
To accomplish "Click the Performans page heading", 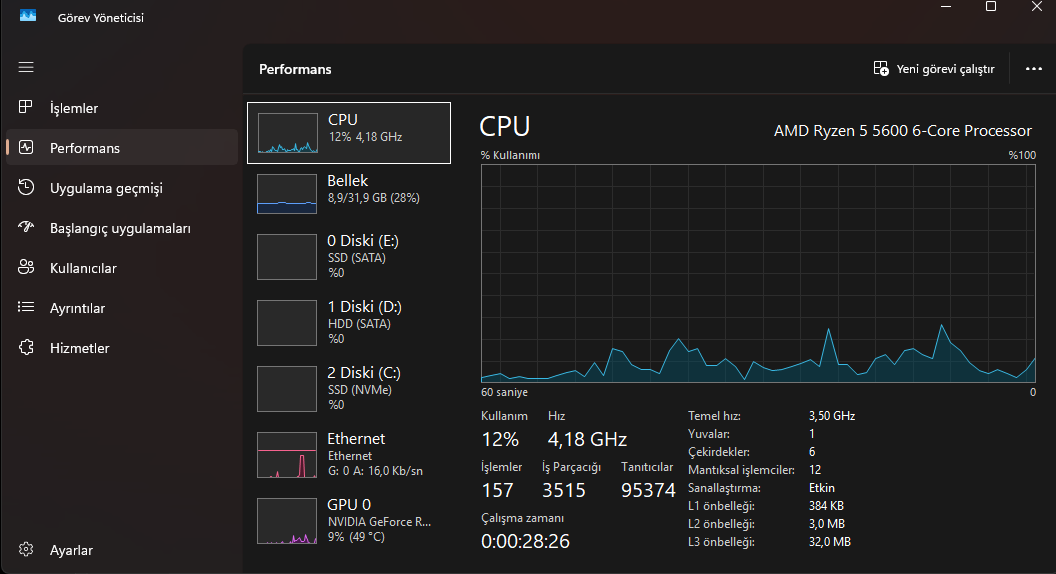I will [295, 69].
